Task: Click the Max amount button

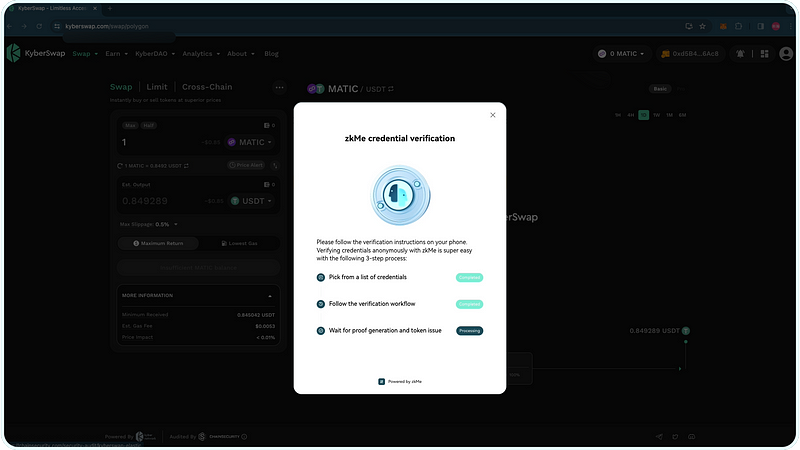Action: [x=130, y=126]
